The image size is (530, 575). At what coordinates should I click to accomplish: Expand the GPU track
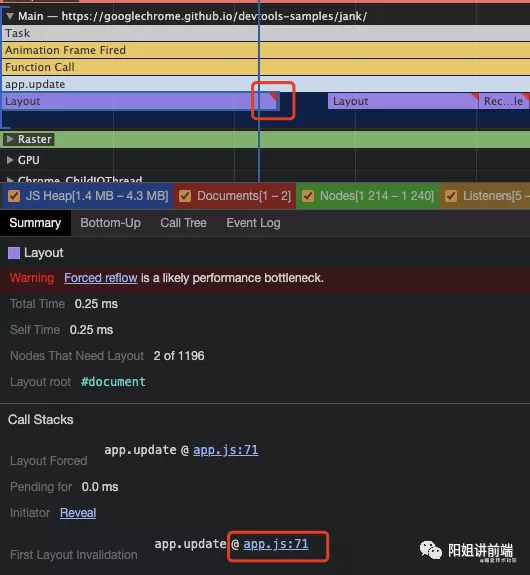[10, 160]
